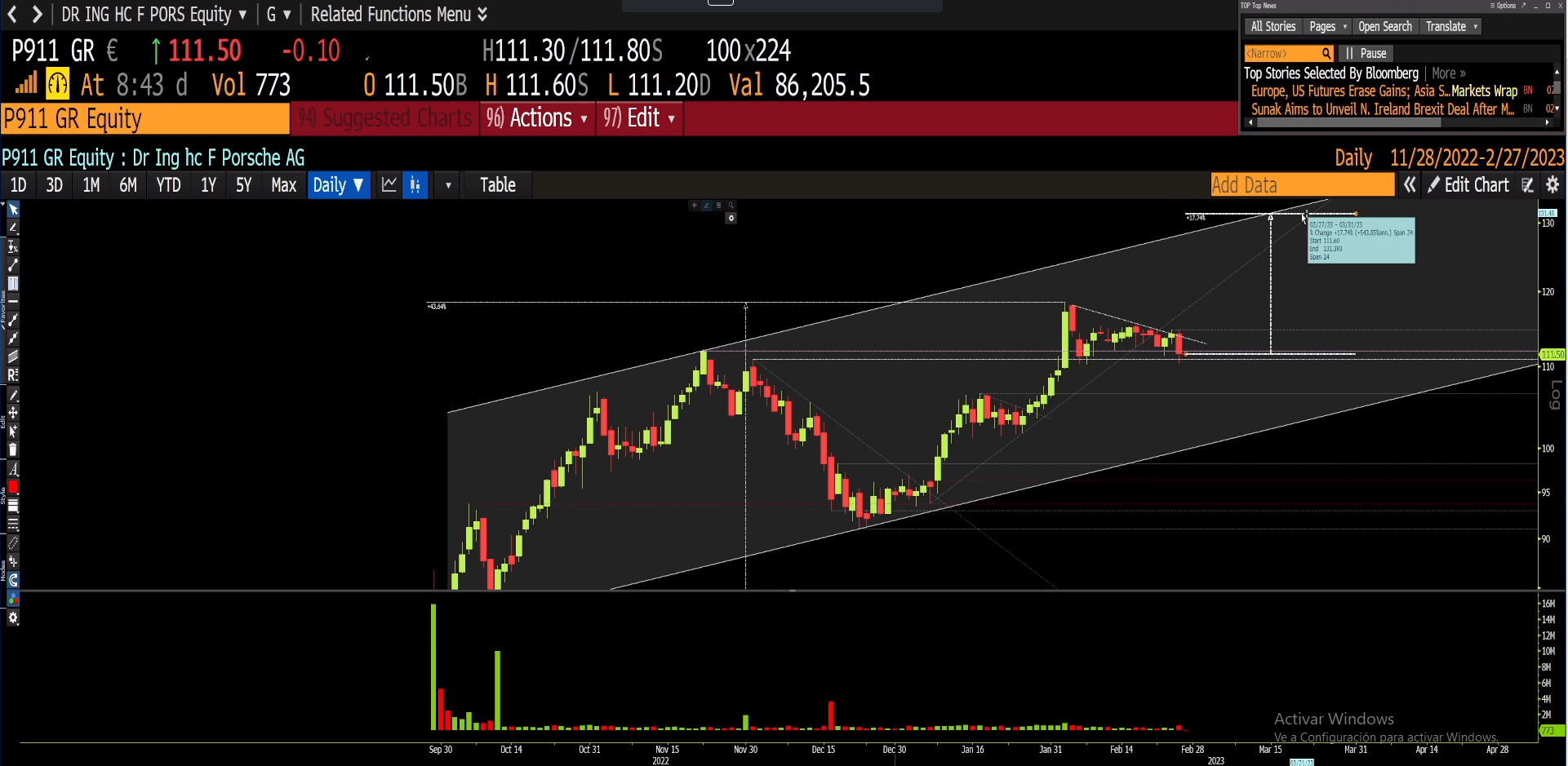Expand the Related Functions Menu
The height and width of the screenshot is (766, 1568).
398,14
